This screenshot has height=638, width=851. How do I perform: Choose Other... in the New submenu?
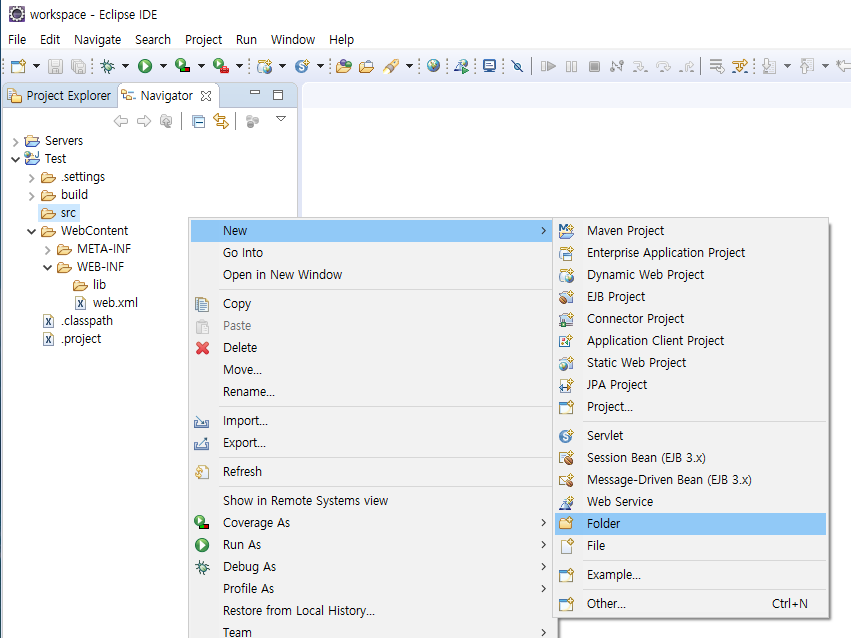(x=690, y=604)
